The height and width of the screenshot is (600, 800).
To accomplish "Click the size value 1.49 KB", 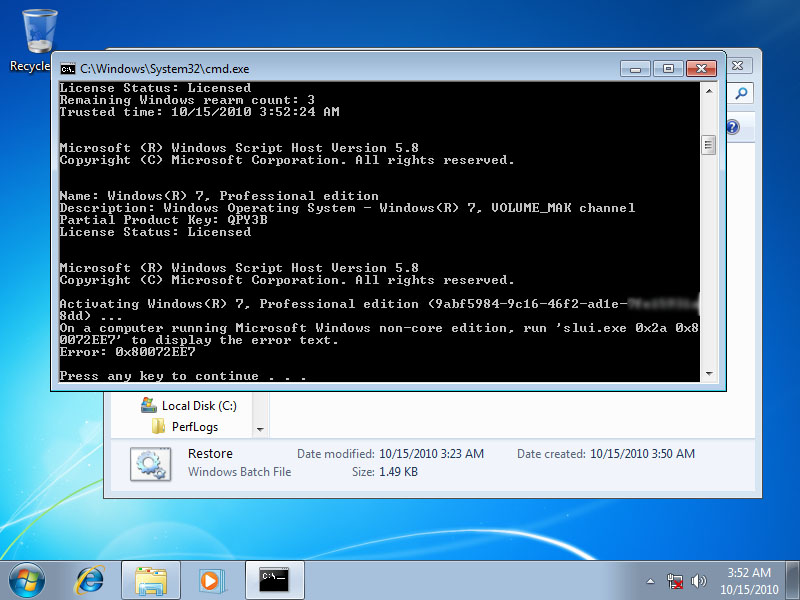I will point(398,472).
